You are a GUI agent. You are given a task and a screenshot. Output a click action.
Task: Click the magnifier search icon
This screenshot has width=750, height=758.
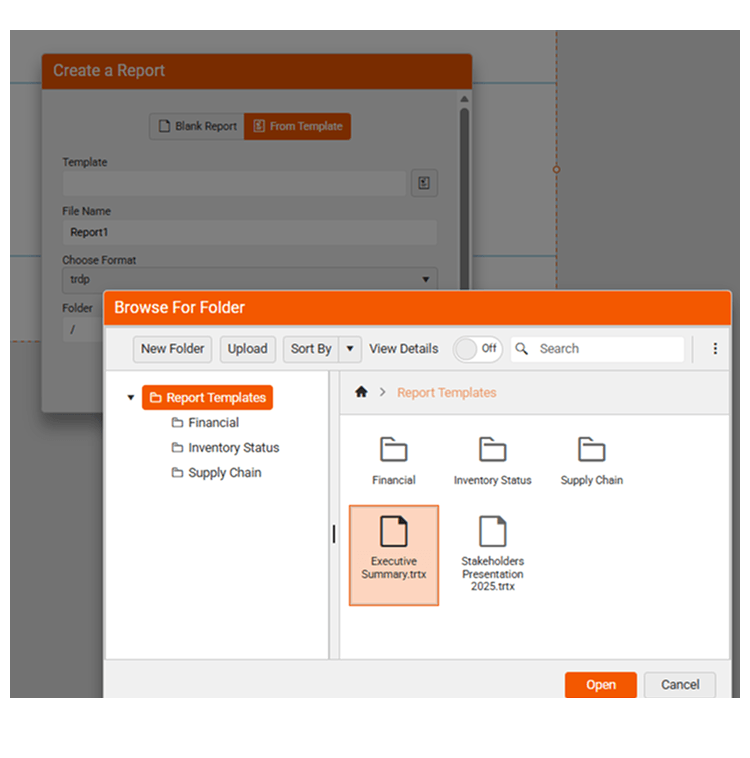[x=521, y=349]
